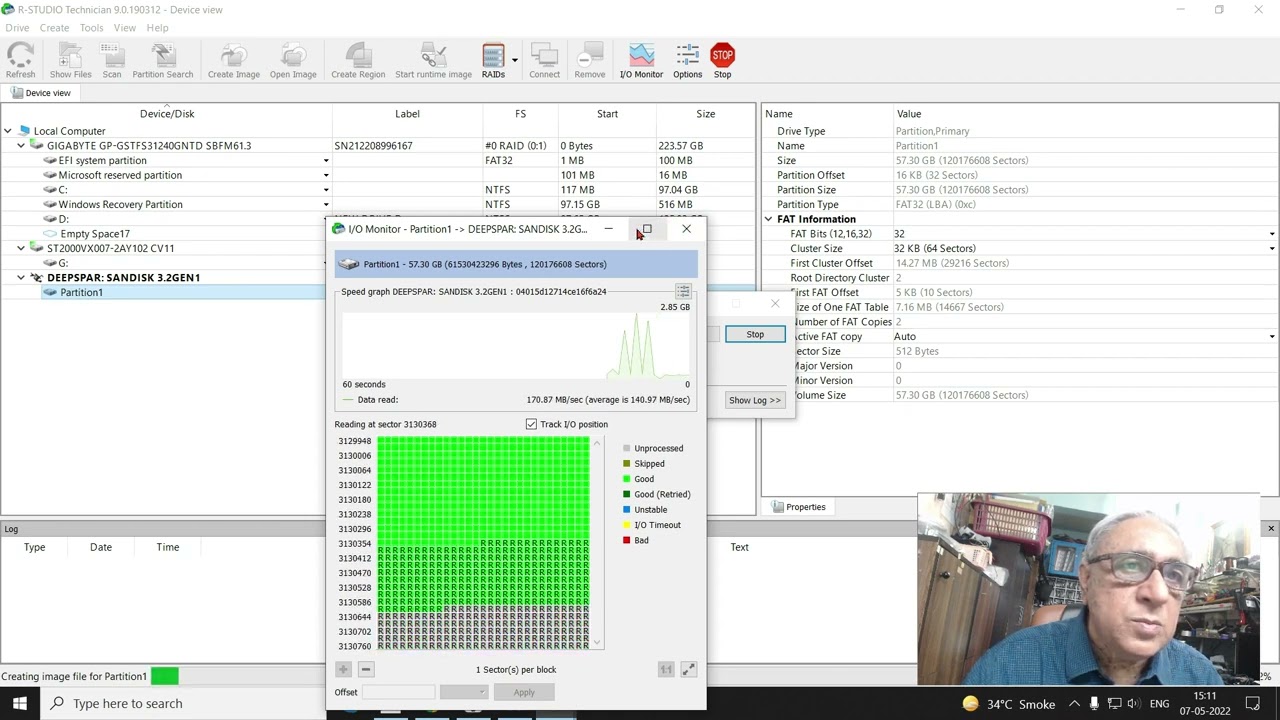Click the Create Region icon
This screenshot has width=1280, height=720.
358,61
